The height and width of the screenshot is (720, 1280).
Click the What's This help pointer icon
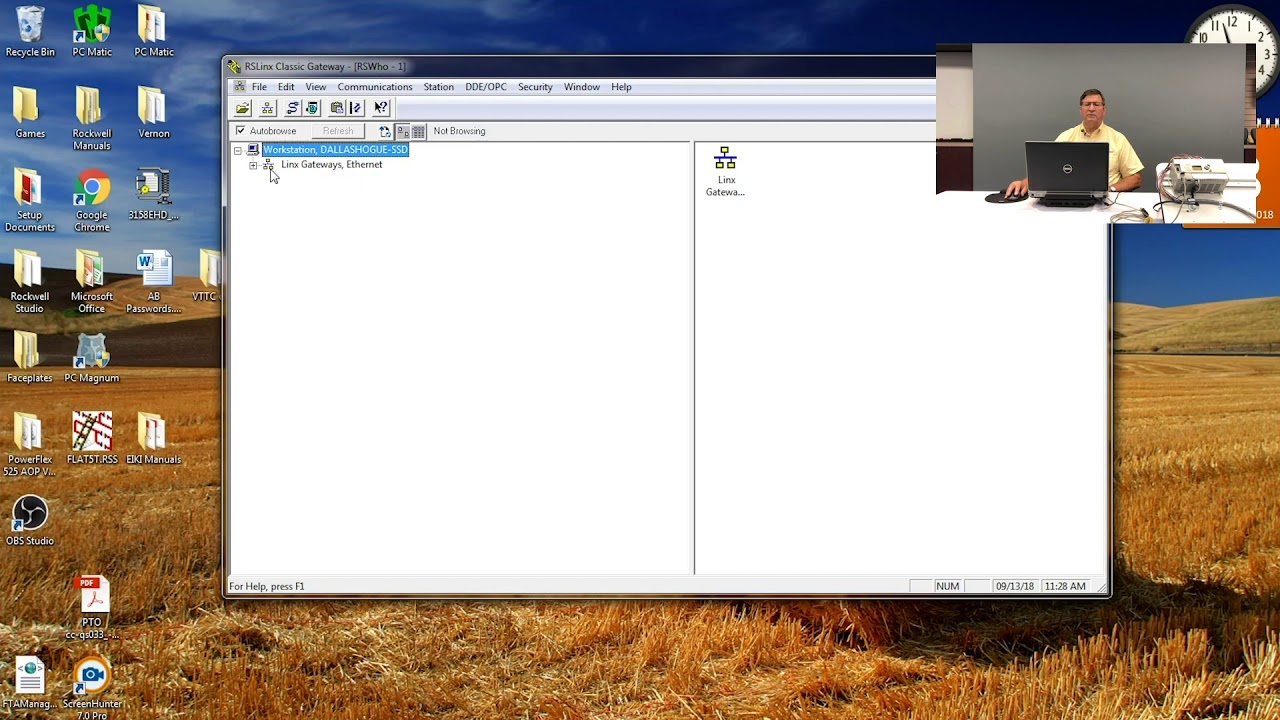[x=381, y=108]
